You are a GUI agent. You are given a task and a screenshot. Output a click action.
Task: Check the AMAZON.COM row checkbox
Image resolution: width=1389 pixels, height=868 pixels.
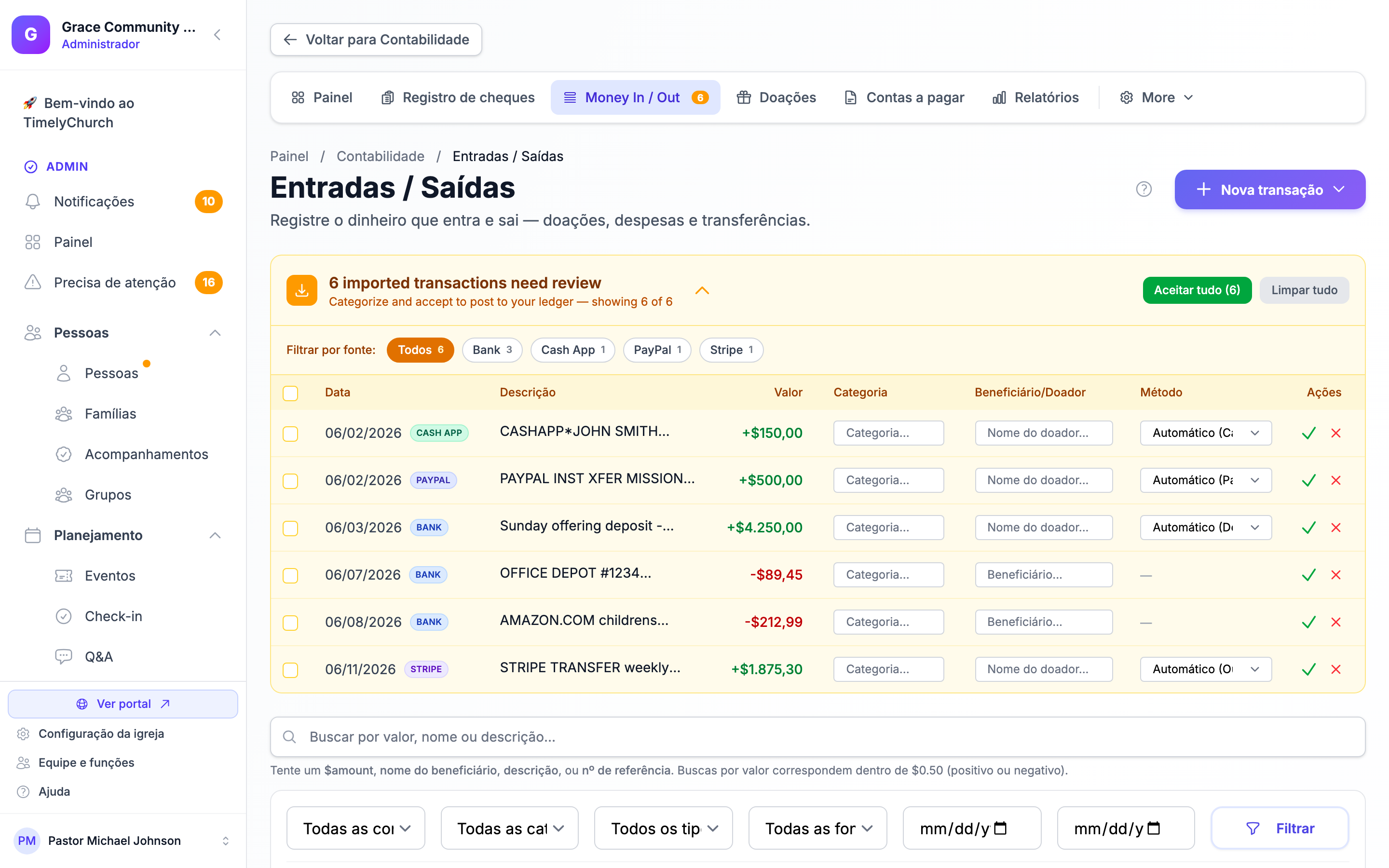tap(290, 622)
